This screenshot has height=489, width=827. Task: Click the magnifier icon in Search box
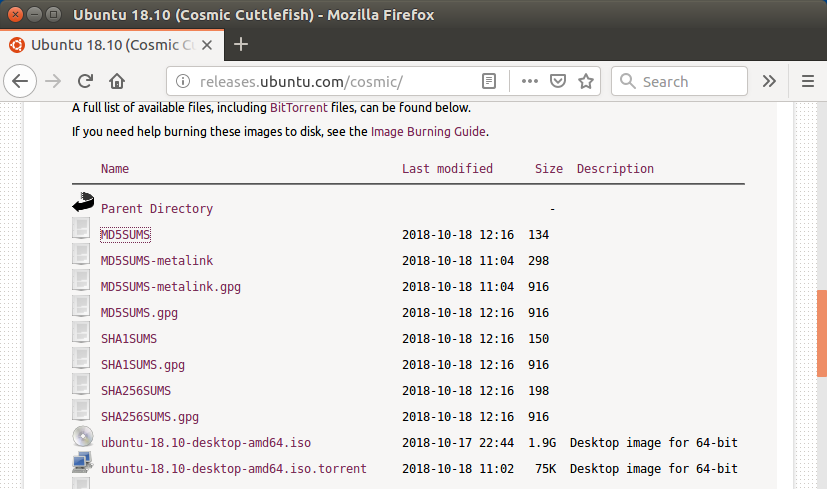(627, 81)
